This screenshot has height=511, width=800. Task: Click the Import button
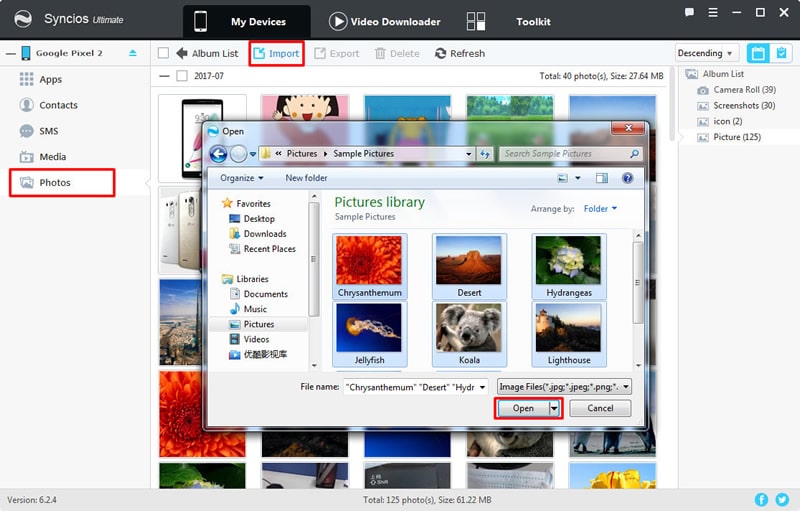click(x=277, y=54)
